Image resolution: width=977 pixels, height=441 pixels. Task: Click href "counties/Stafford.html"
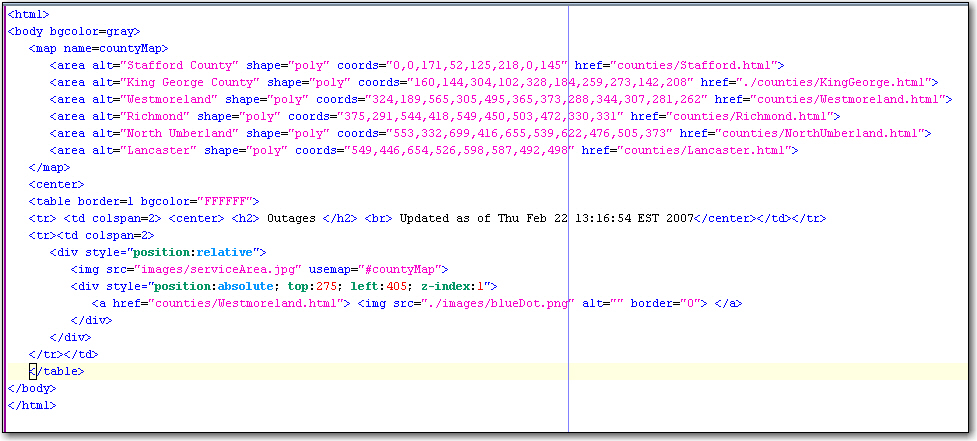694,65
